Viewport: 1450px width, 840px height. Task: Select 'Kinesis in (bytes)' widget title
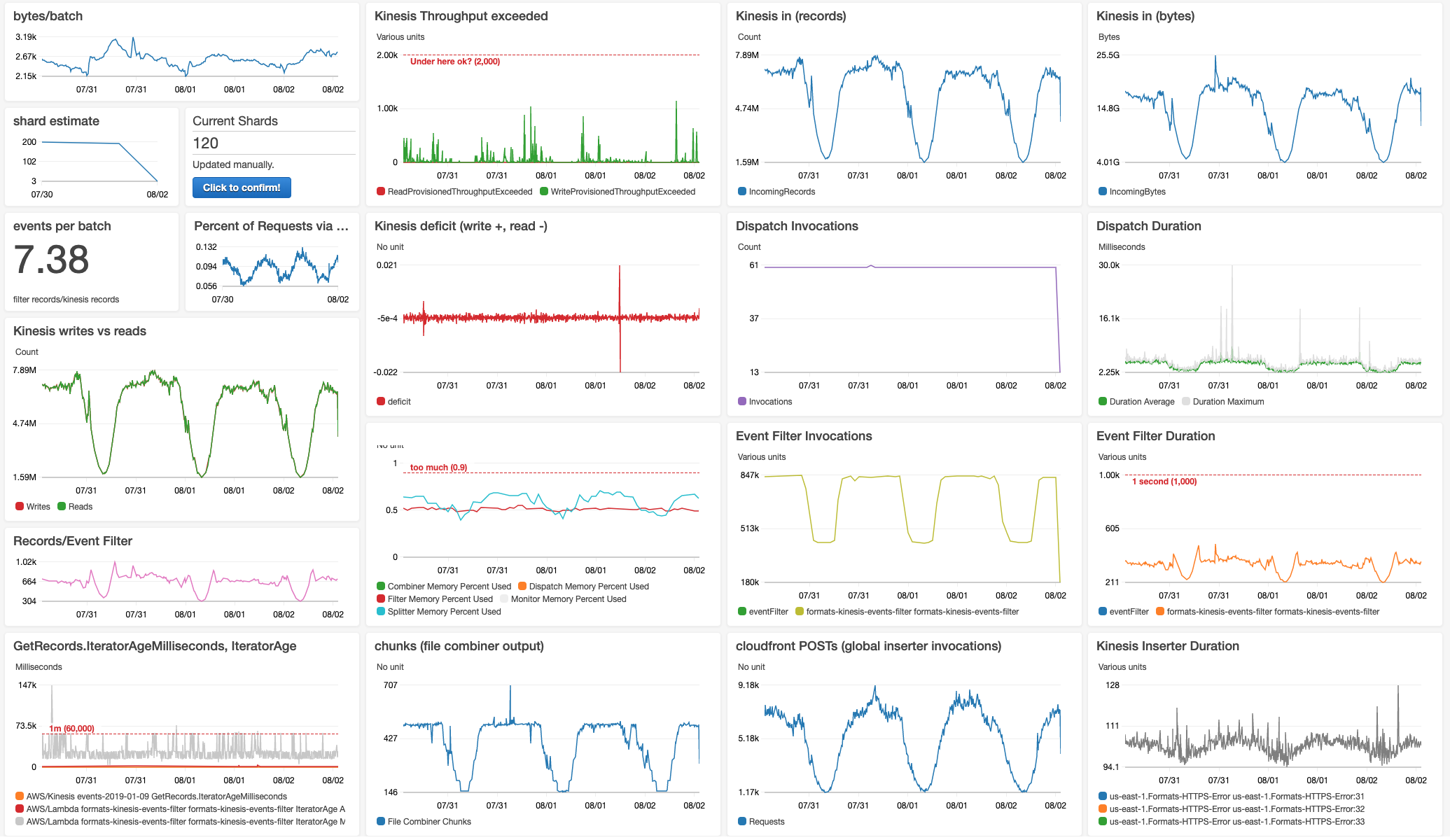click(x=1145, y=16)
